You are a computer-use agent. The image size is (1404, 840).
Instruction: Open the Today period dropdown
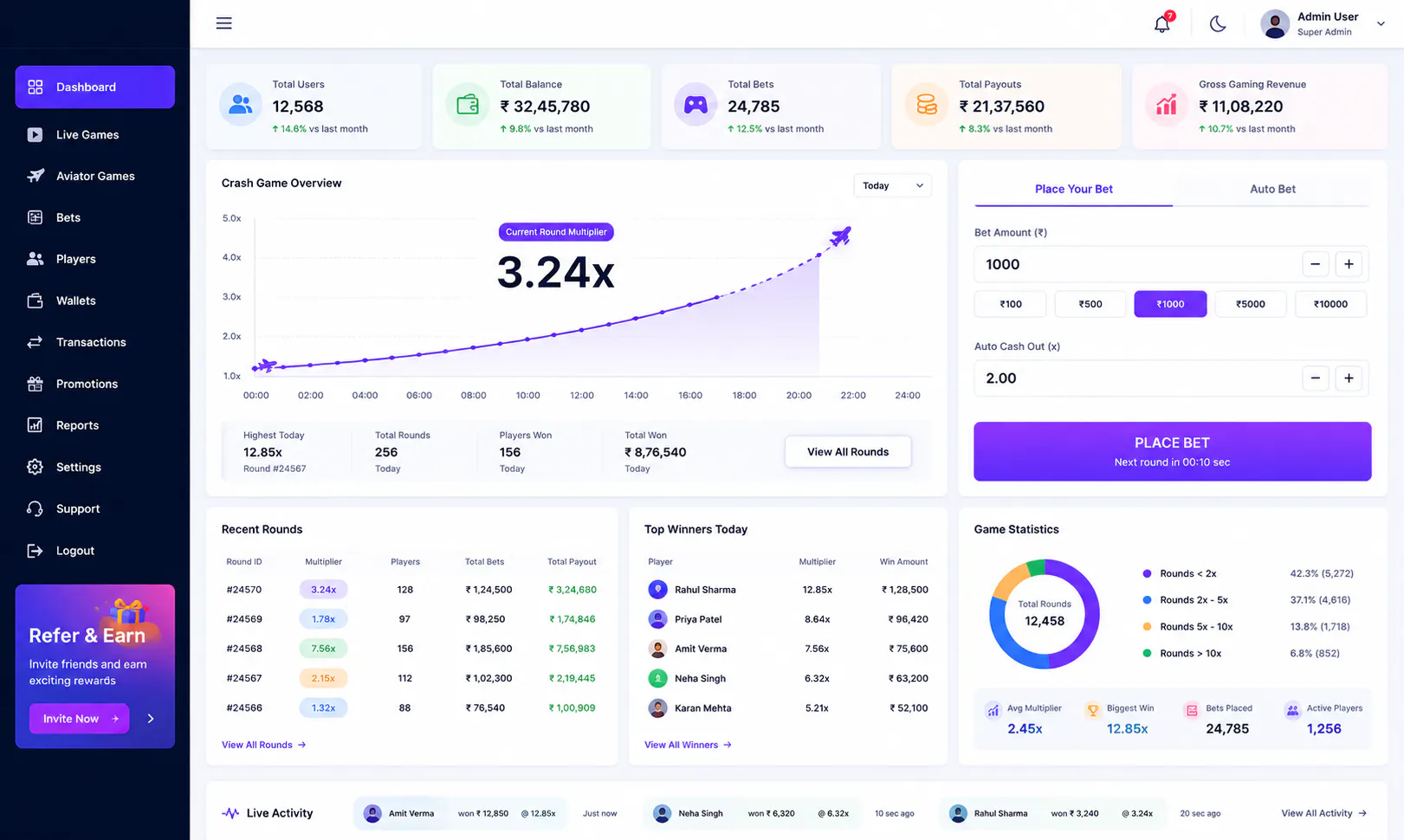[x=892, y=185]
